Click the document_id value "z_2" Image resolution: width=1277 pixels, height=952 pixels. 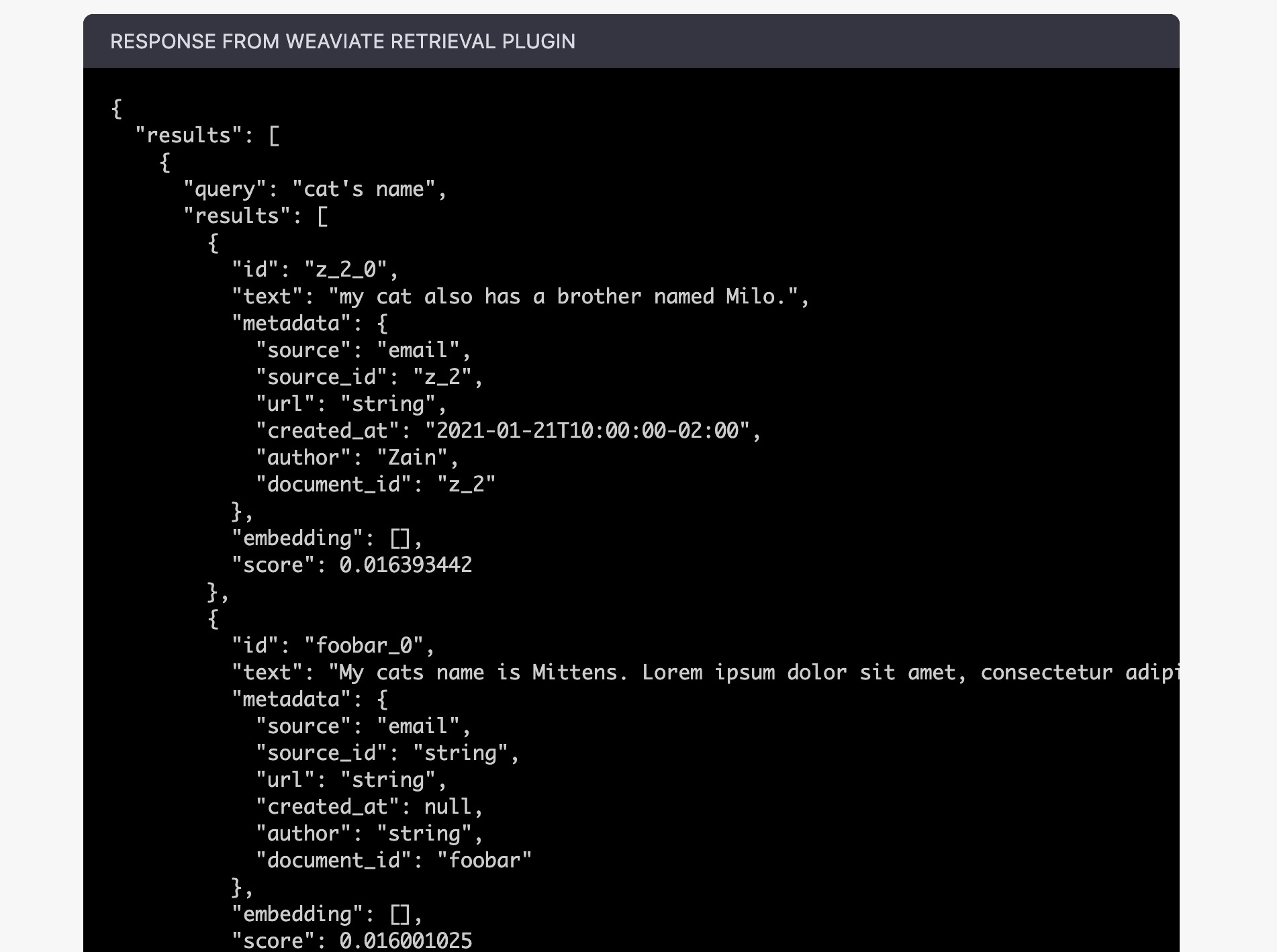click(x=466, y=485)
